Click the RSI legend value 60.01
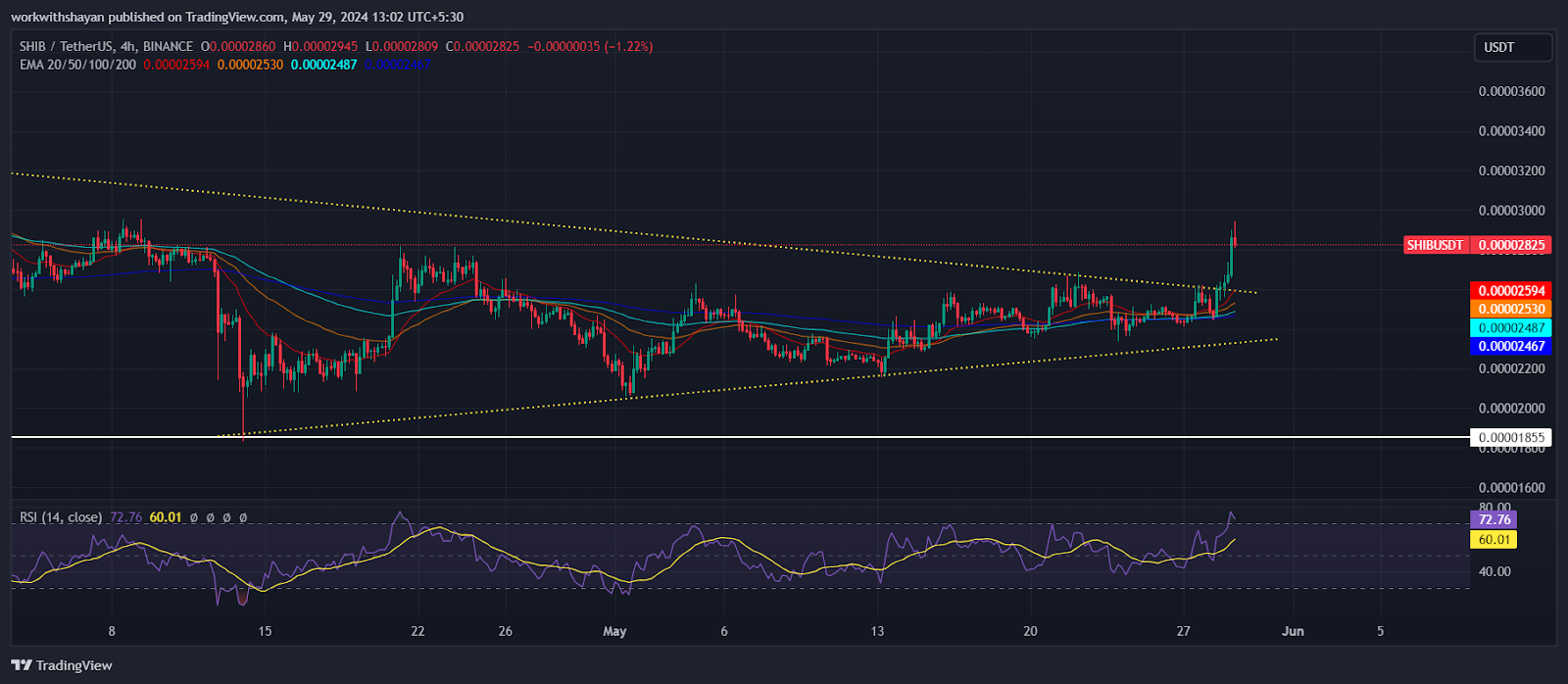The height and width of the screenshot is (684, 1568). tap(166, 516)
